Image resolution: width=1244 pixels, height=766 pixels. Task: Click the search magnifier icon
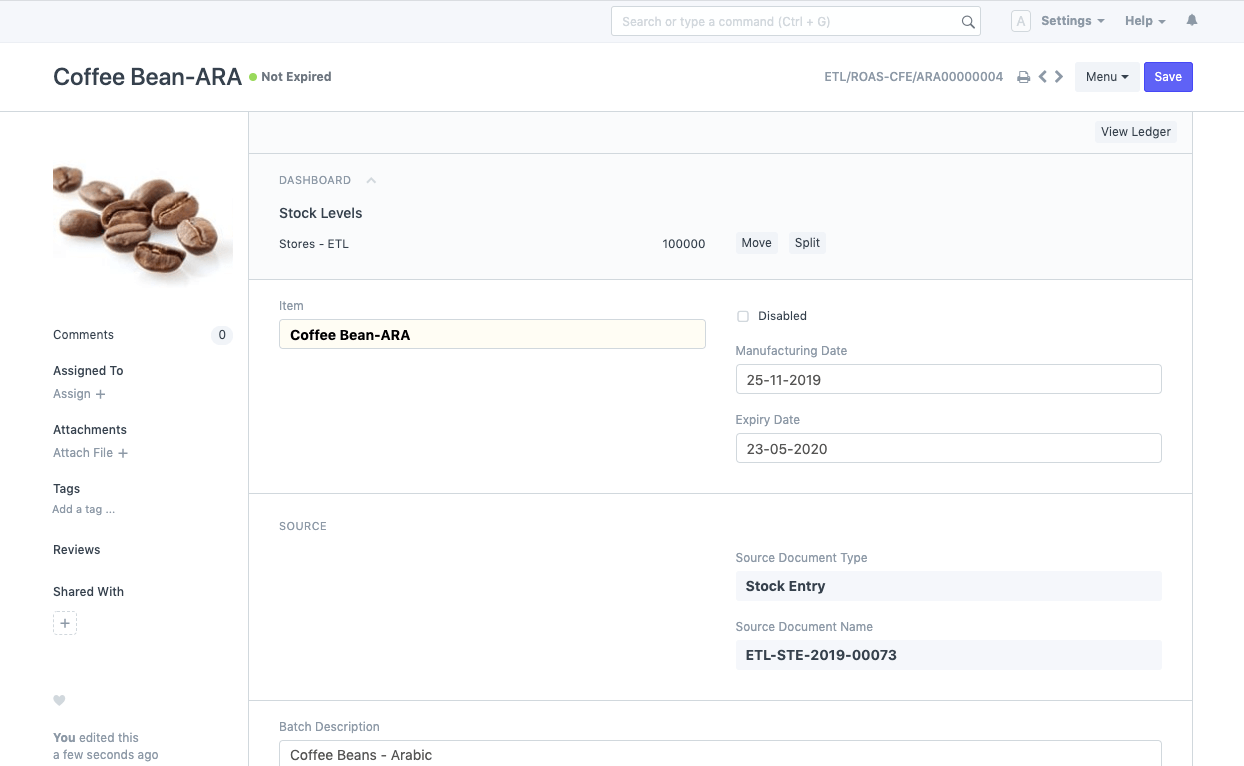click(967, 22)
